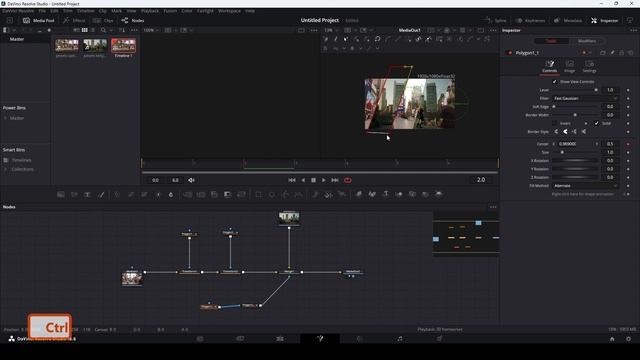The image size is (640, 360).
Task: Adjust the Border Width slider
Action: [x=576, y=115]
